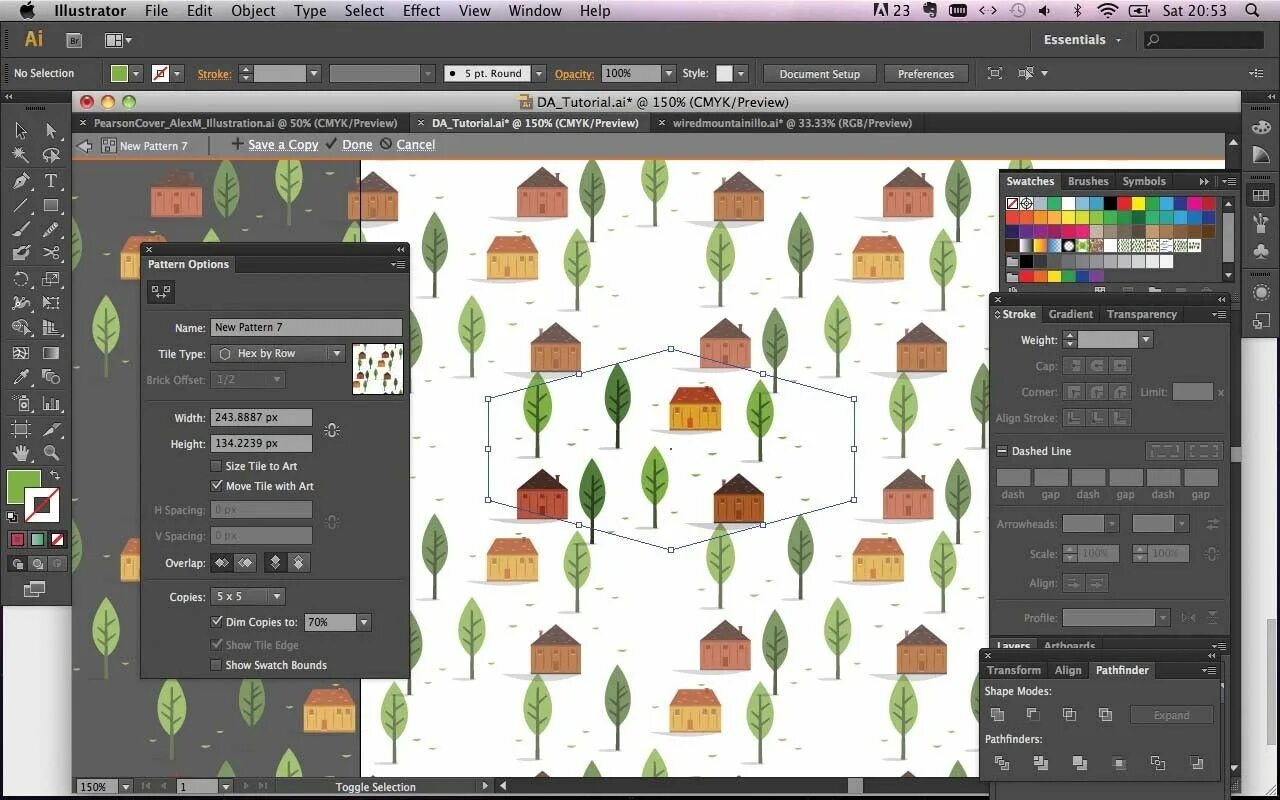The height and width of the screenshot is (800, 1280).
Task: Open the zoom level 150% dropdown
Action: pyautogui.click(x=125, y=787)
